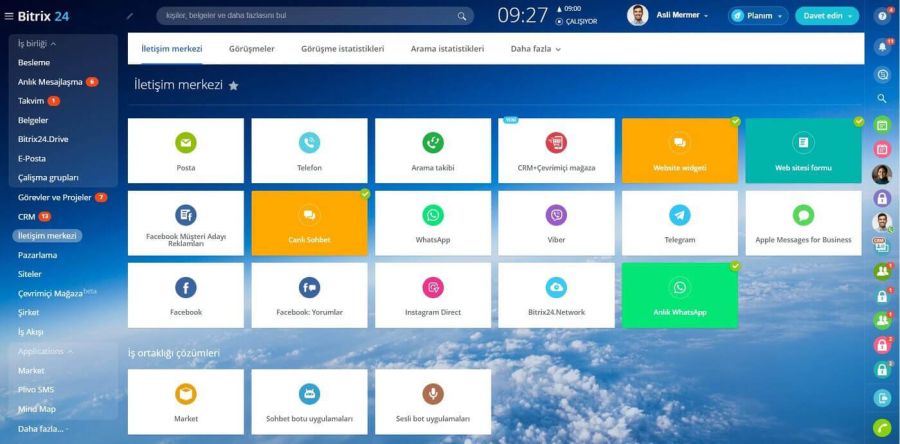Image resolution: width=900 pixels, height=444 pixels.
Task: Expand Daha fazla in left sidebar
Action: coord(43,429)
